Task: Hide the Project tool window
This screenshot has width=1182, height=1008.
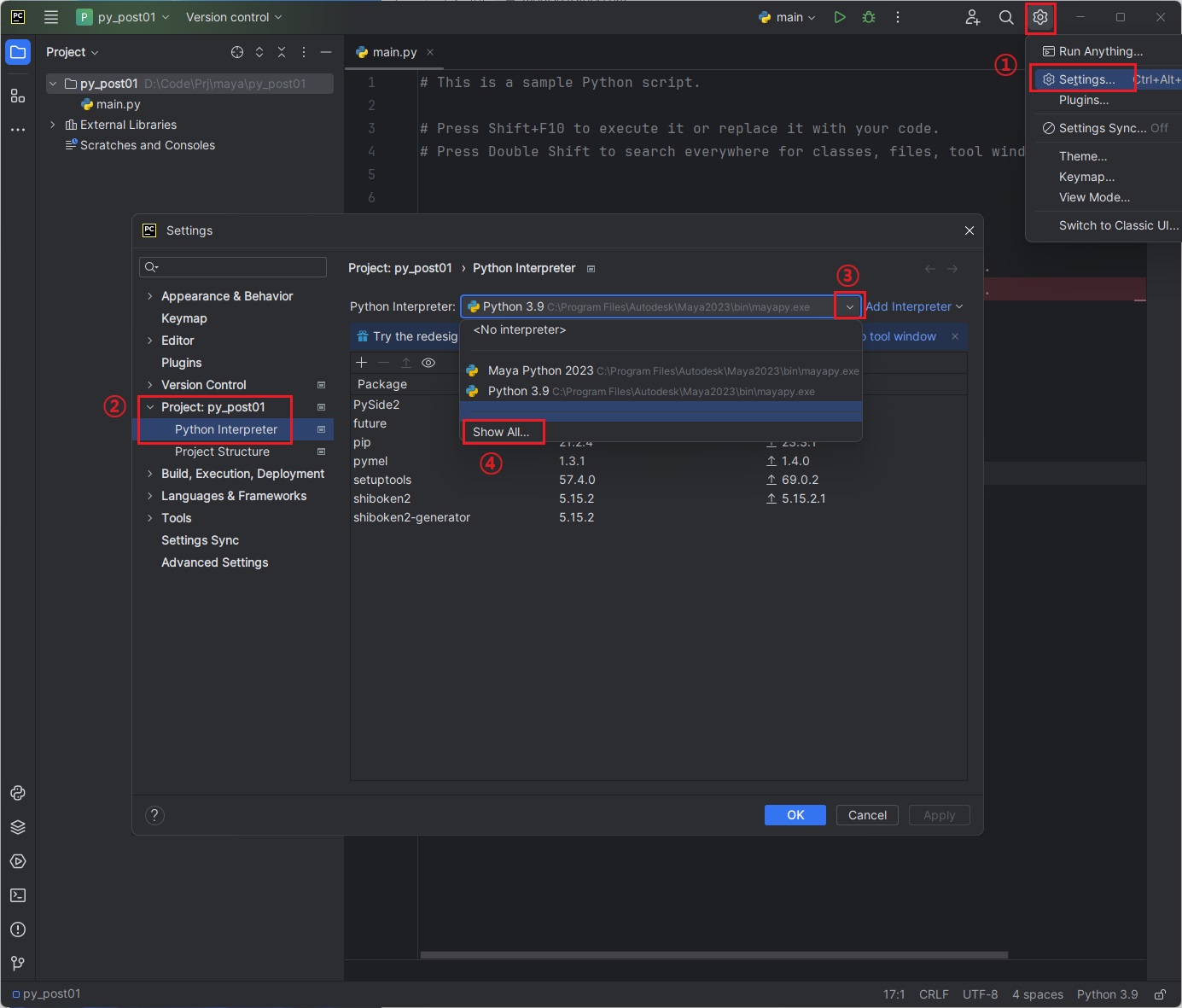Action: click(325, 52)
